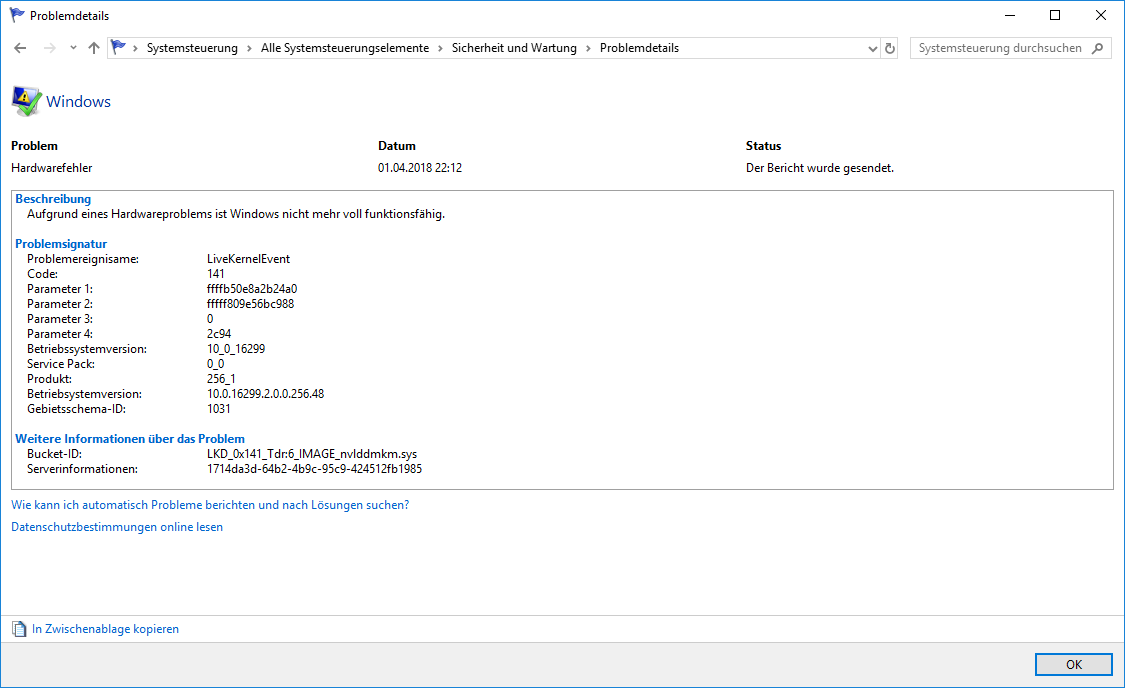Expand chevron before Systemsteuerung breadcrumb

[135, 48]
